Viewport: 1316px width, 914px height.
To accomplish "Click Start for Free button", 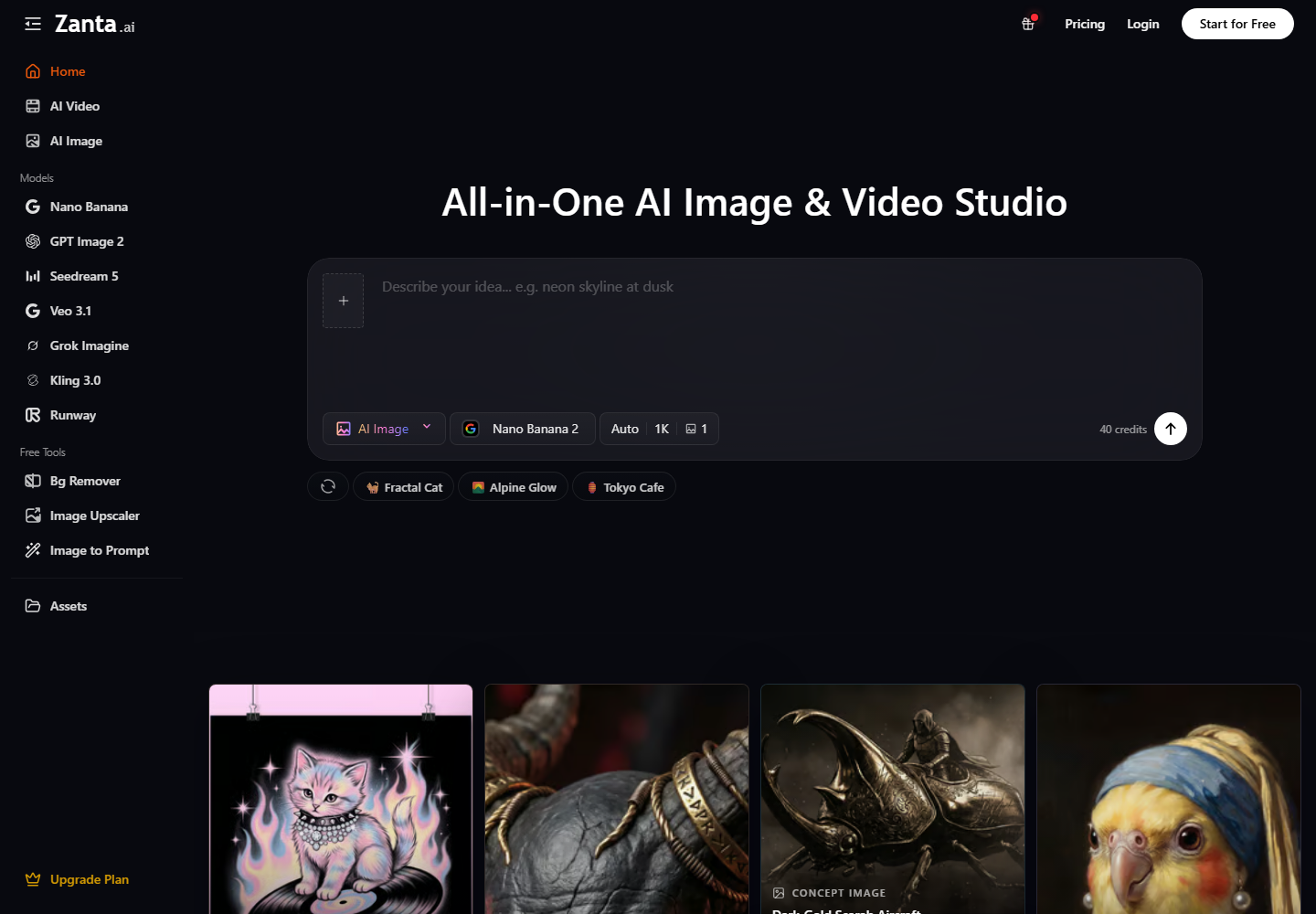I will point(1237,24).
